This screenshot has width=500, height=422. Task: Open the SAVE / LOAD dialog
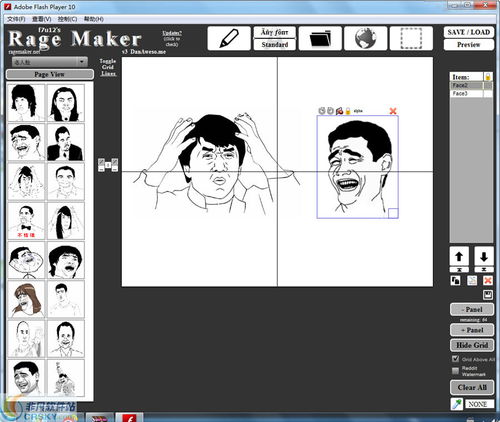(x=469, y=32)
